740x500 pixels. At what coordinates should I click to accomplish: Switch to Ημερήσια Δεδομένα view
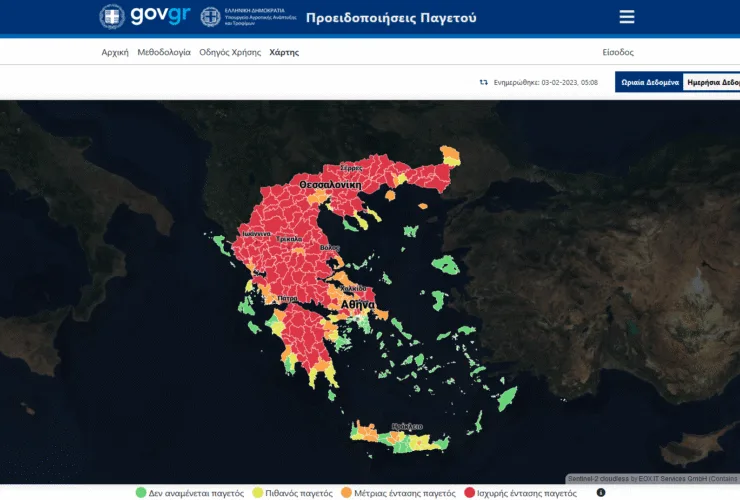(x=712, y=82)
